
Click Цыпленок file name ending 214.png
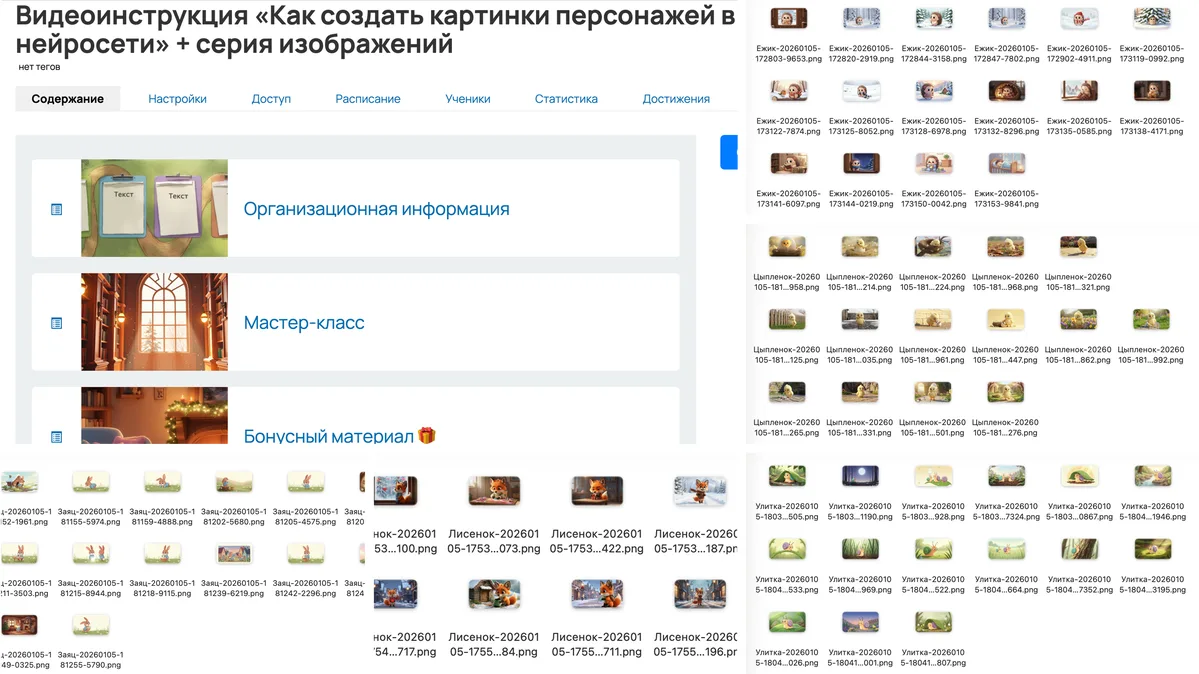click(x=859, y=282)
